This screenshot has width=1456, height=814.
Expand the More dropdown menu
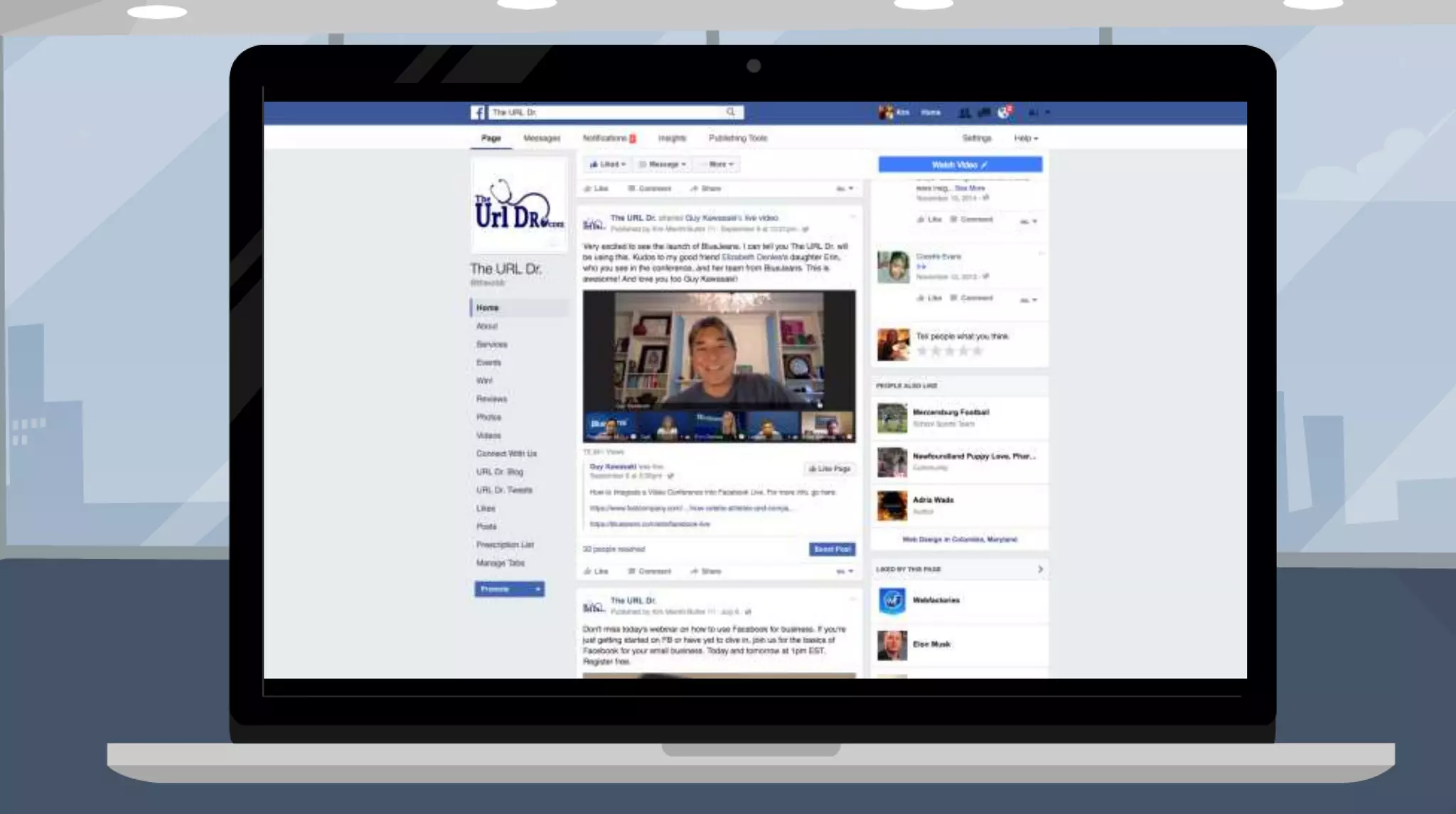point(719,164)
